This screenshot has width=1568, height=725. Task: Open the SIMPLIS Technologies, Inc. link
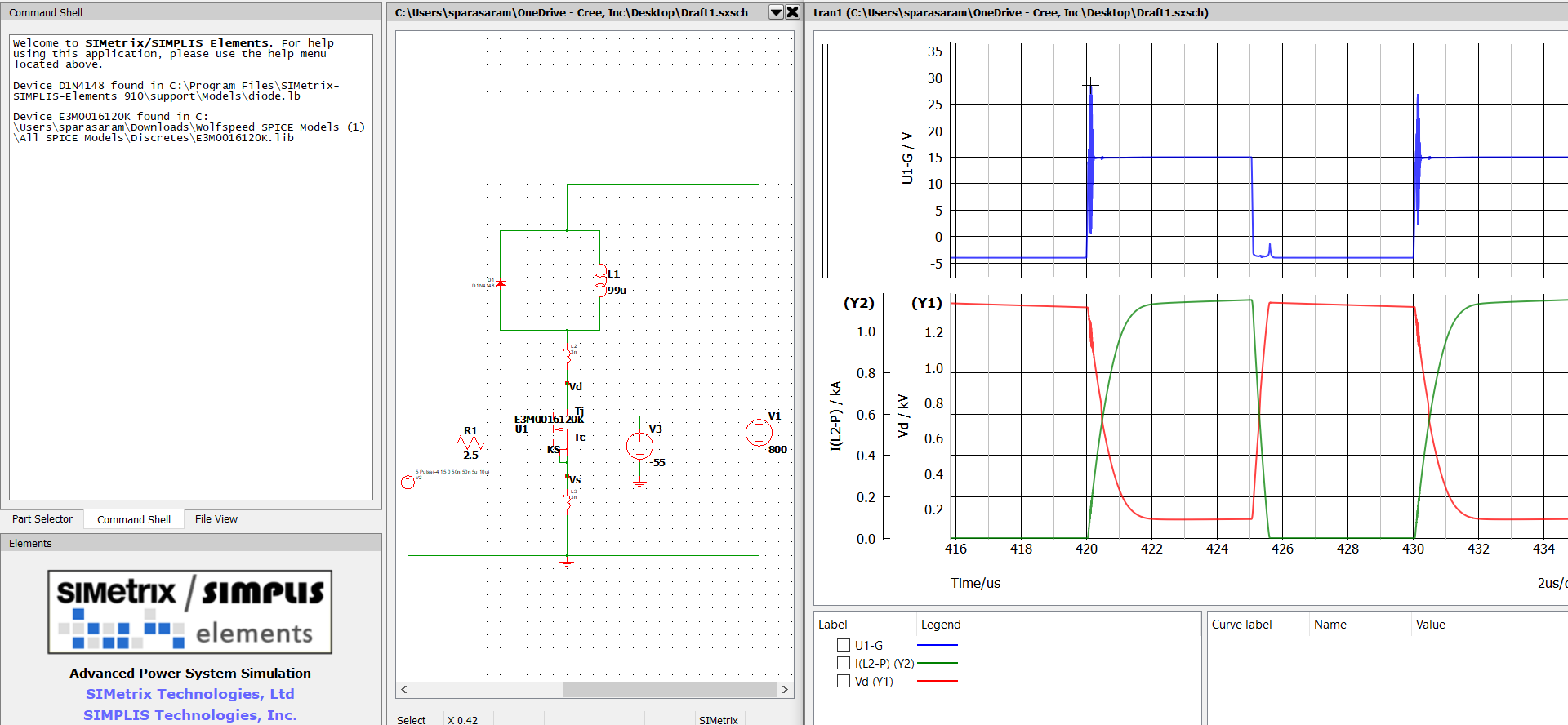pos(190,715)
